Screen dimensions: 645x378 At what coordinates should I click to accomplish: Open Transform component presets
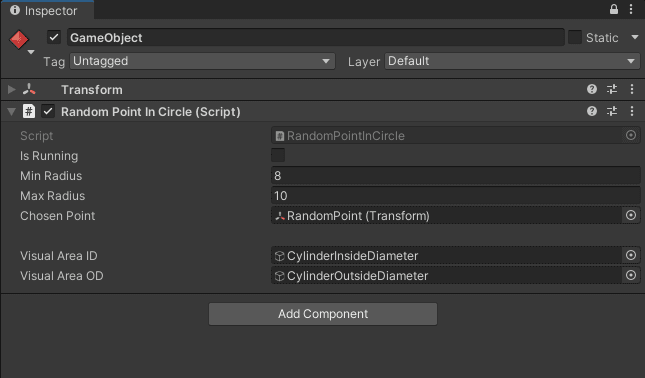pos(612,89)
